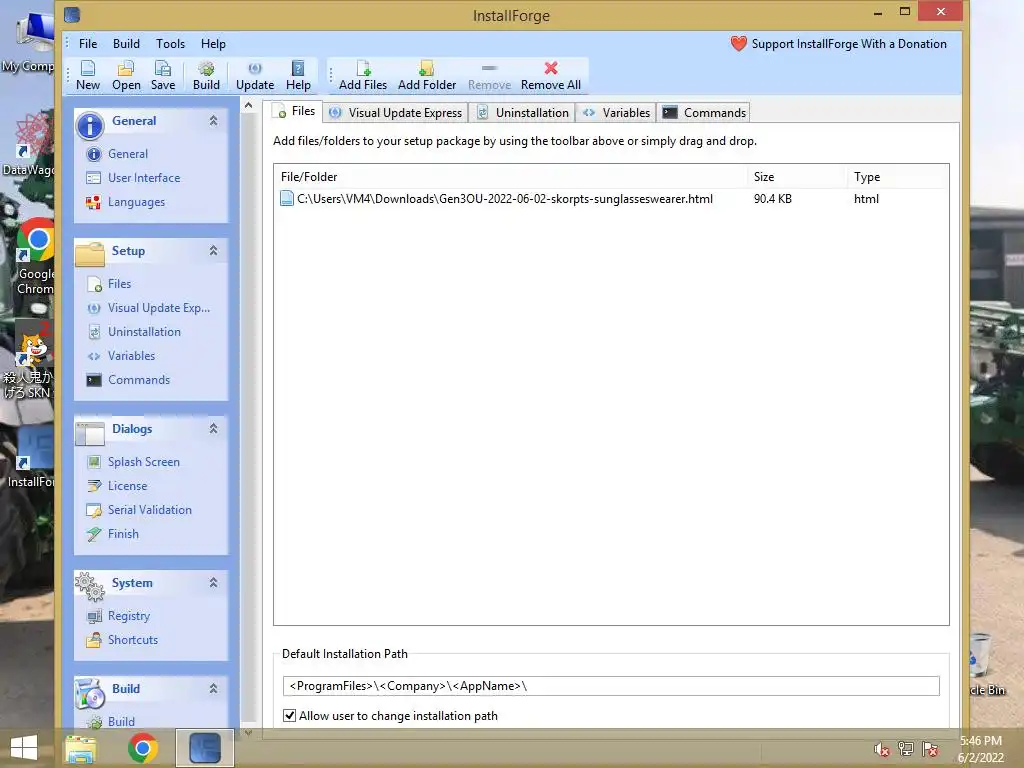Collapse the Build sidebar group
The height and width of the screenshot is (768, 1024).
(x=214, y=688)
